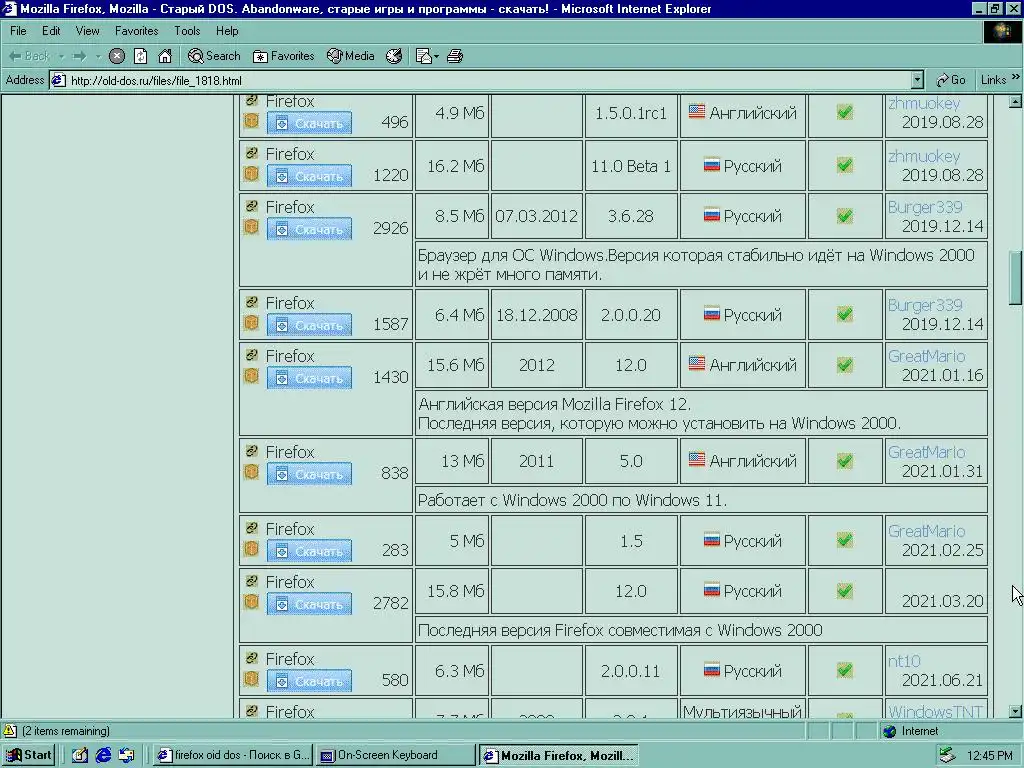Click Show Desktop quick launch icon
This screenshot has height=768, width=1024.
tap(80, 755)
